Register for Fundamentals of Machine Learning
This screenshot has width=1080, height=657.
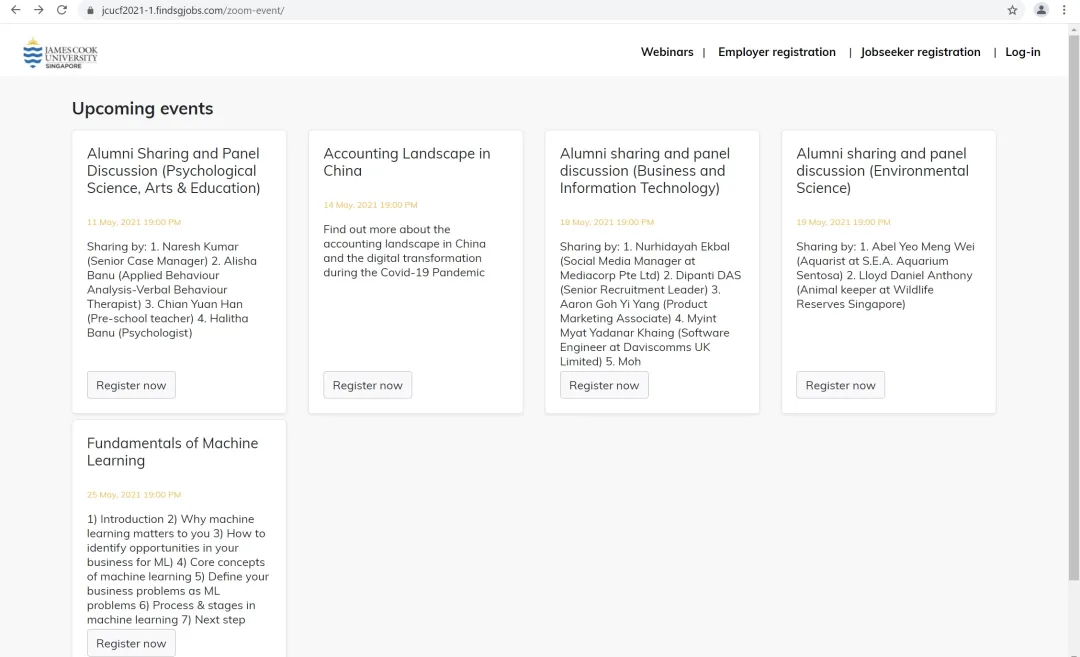click(x=131, y=643)
